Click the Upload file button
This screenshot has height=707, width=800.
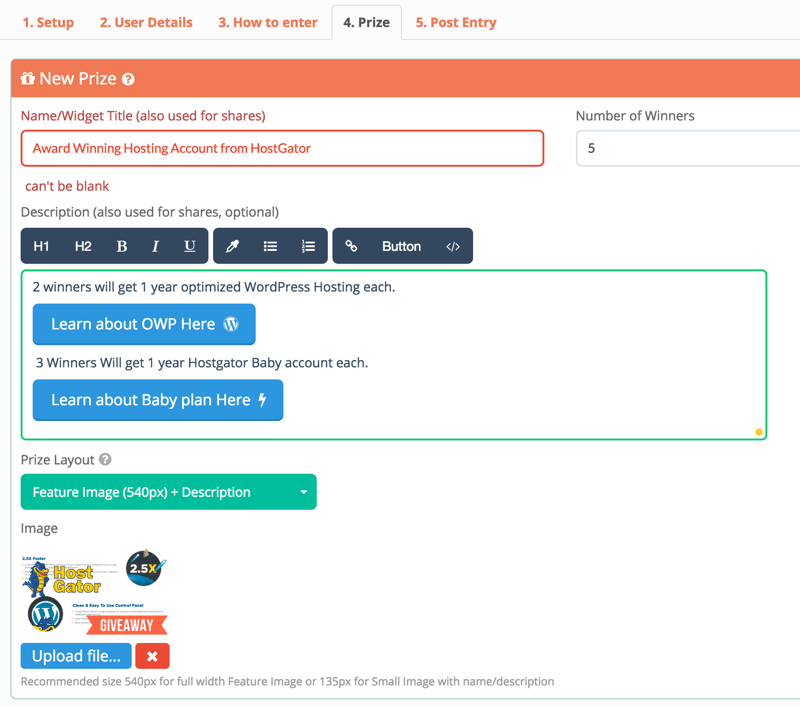click(x=76, y=656)
